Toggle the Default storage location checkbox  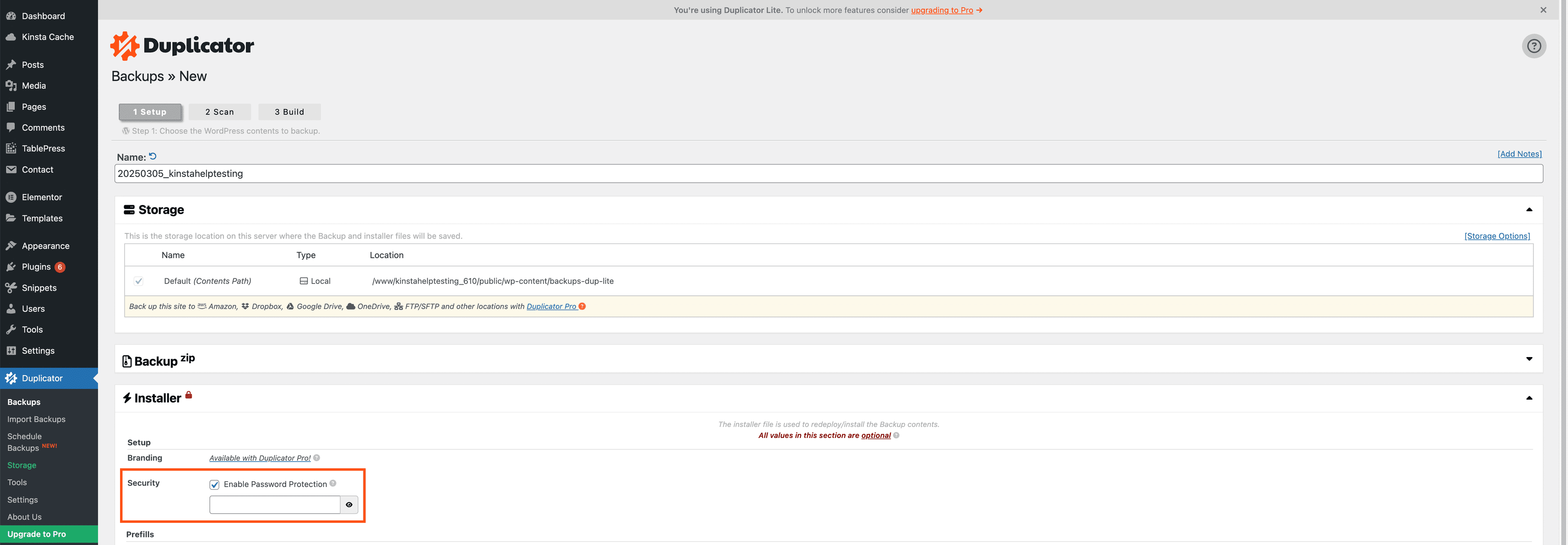[138, 281]
